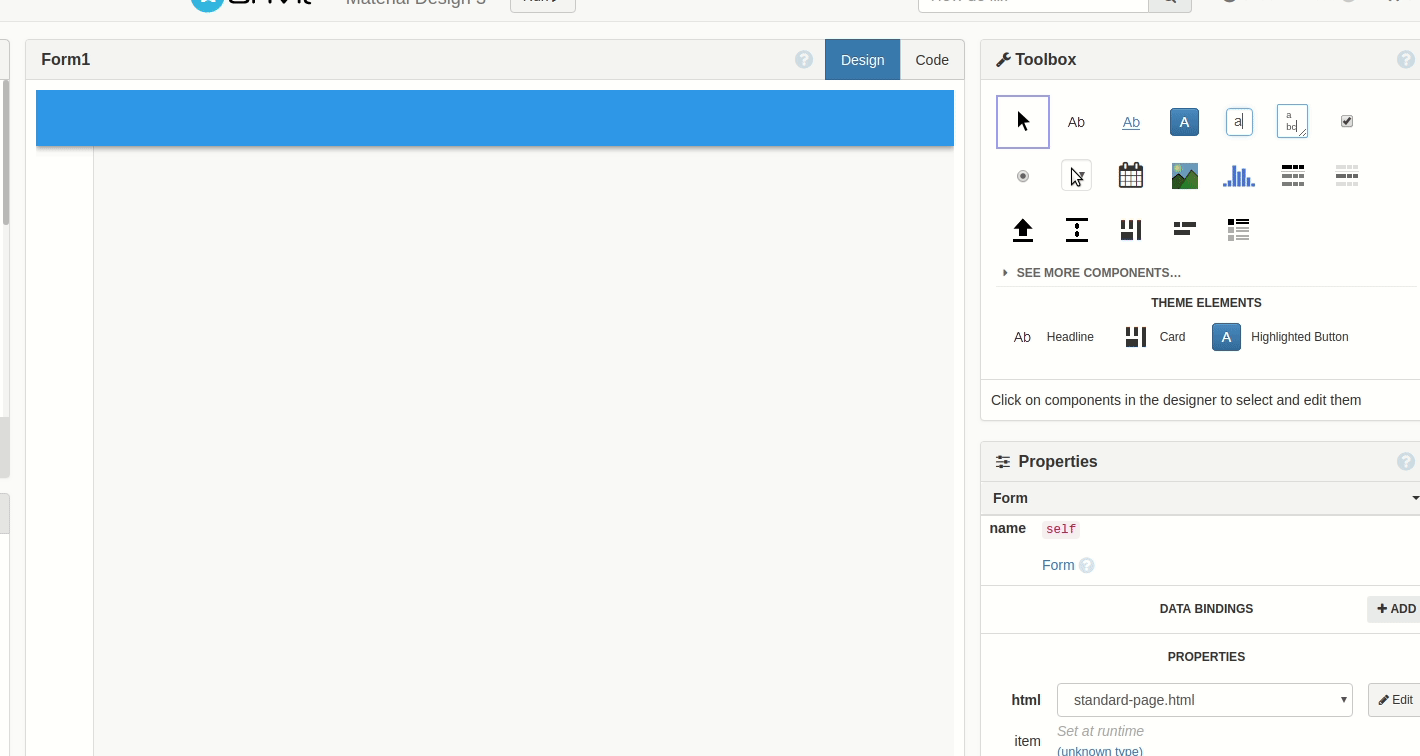Pick the DropDown component in Toolbox

coord(1076,176)
